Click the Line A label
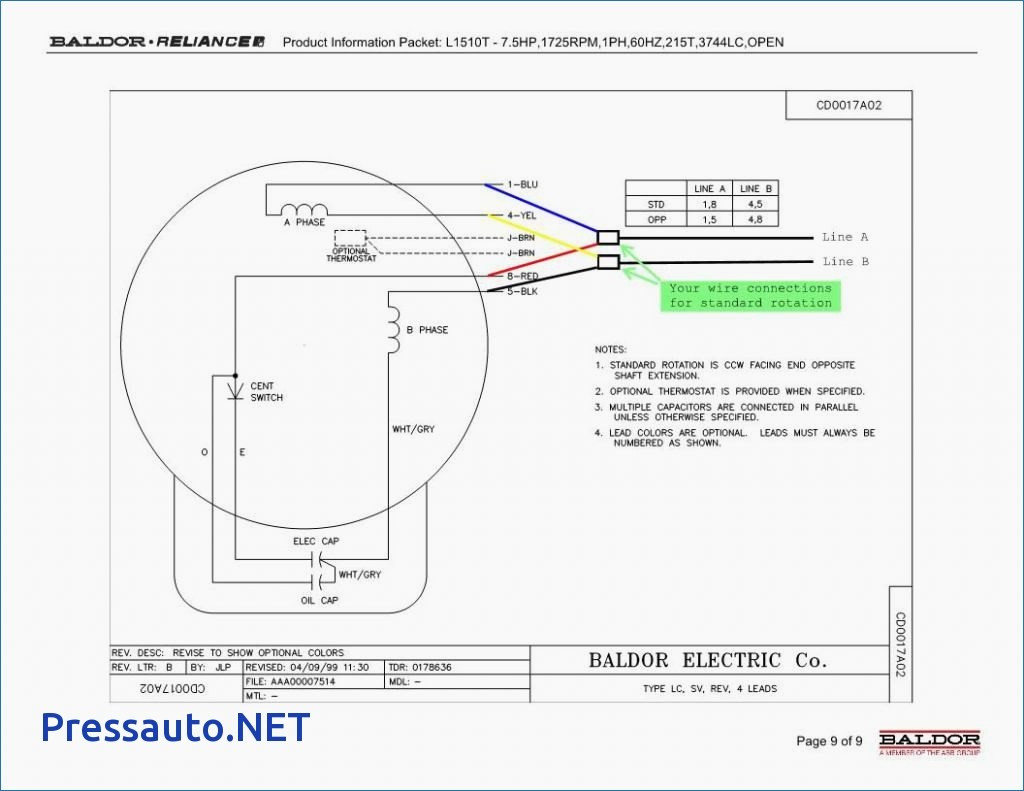The image size is (1024, 791). [x=845, y=236]
